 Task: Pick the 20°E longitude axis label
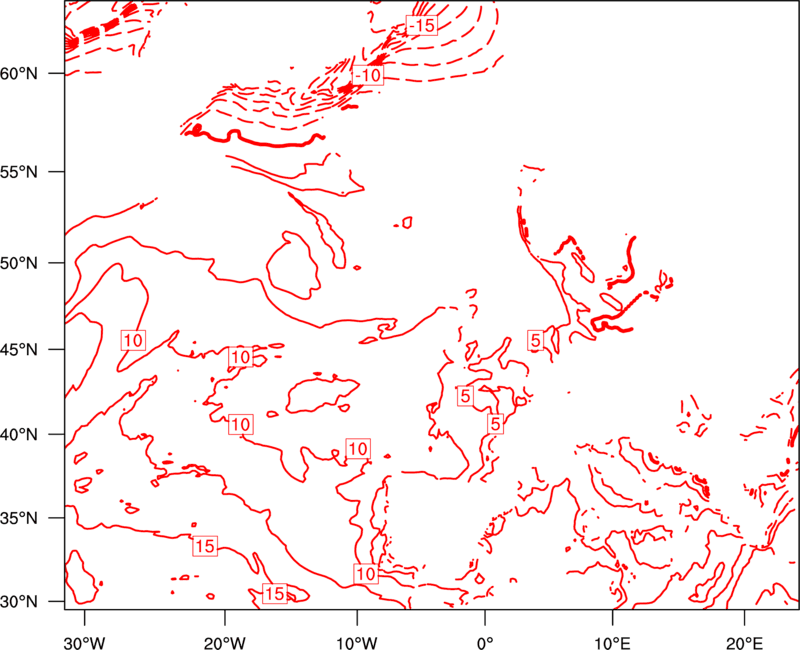click(744, 643)
